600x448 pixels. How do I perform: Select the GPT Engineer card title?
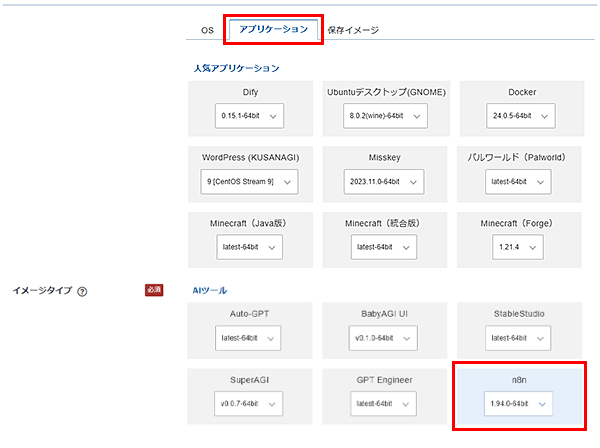[x=384, y=380]
